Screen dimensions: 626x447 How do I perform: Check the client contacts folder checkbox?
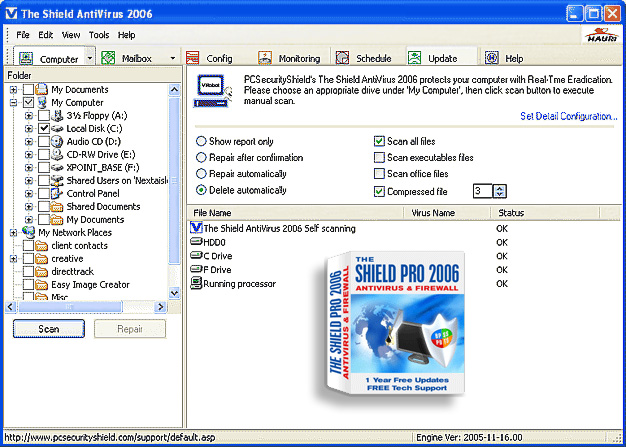point(28,245)
